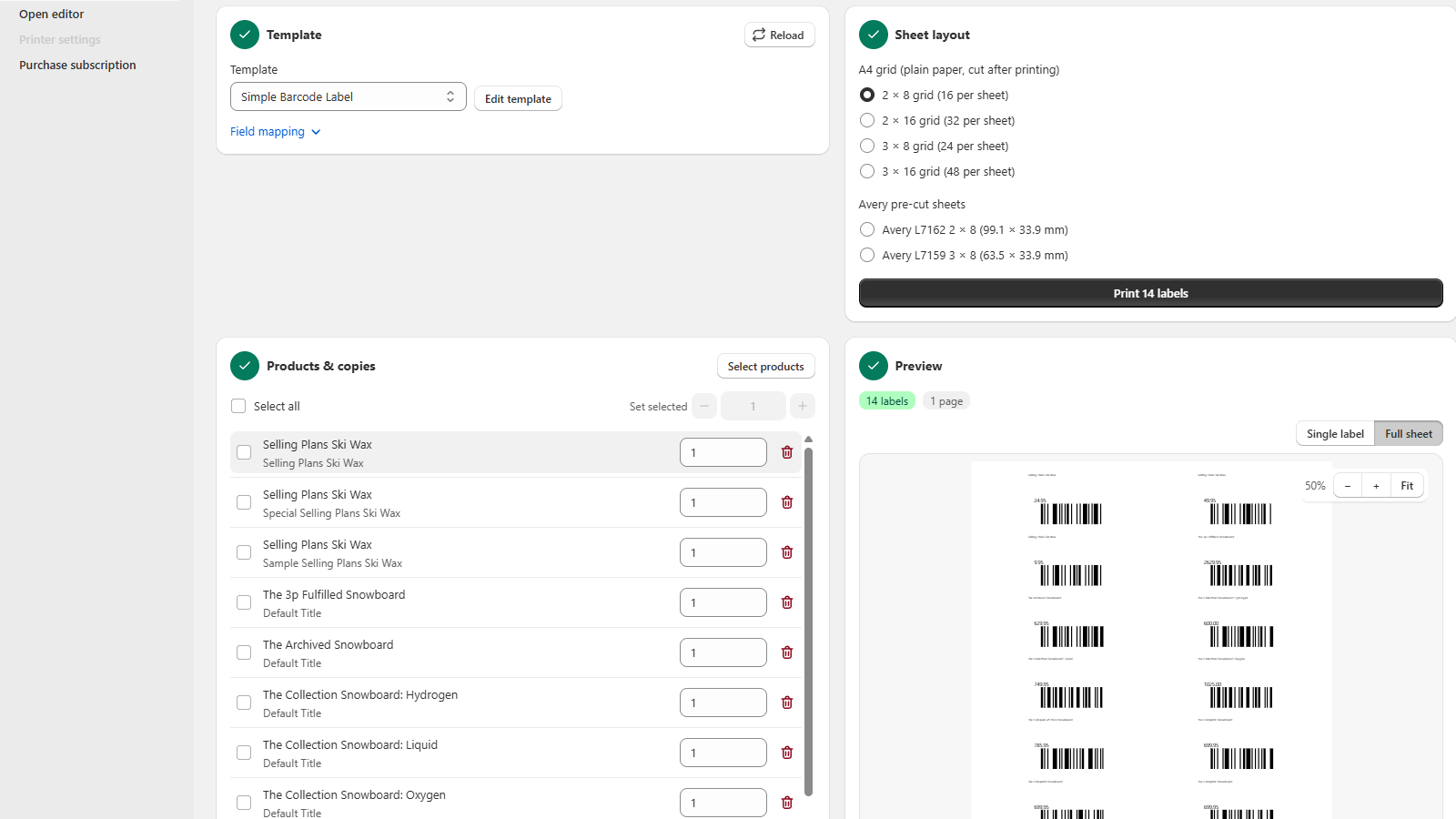Open editor from the sidebar

pyautogui.click(x=52, y=15)
